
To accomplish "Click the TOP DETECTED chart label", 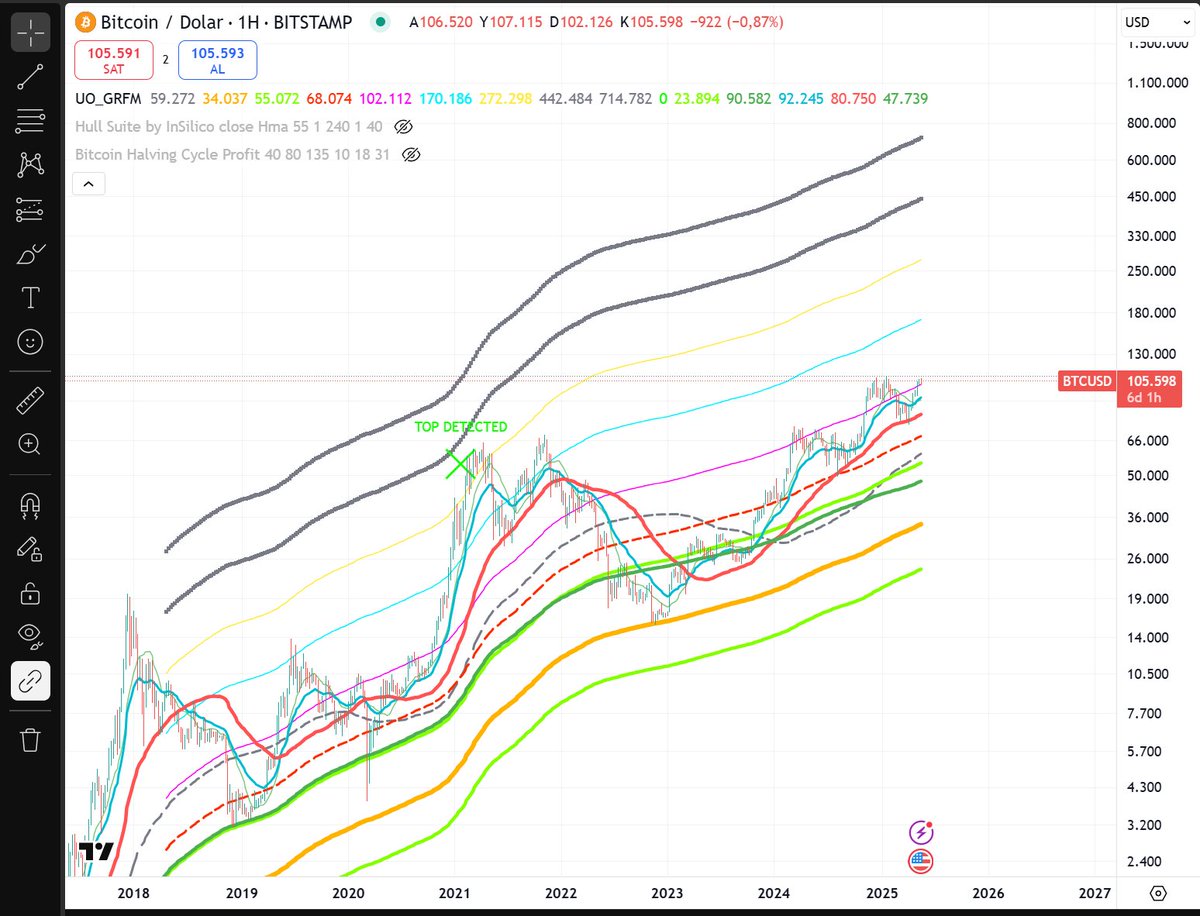I will pos(461,427).
